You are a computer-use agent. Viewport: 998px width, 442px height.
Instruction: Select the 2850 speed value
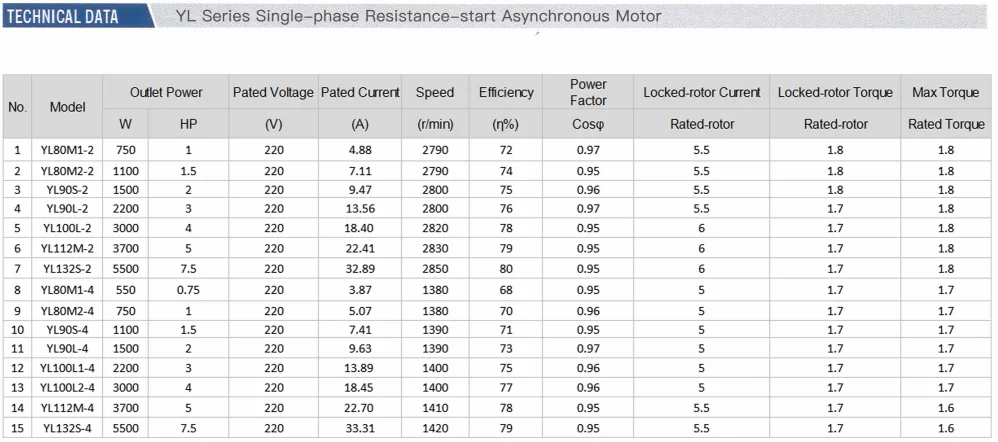[435, 269]
